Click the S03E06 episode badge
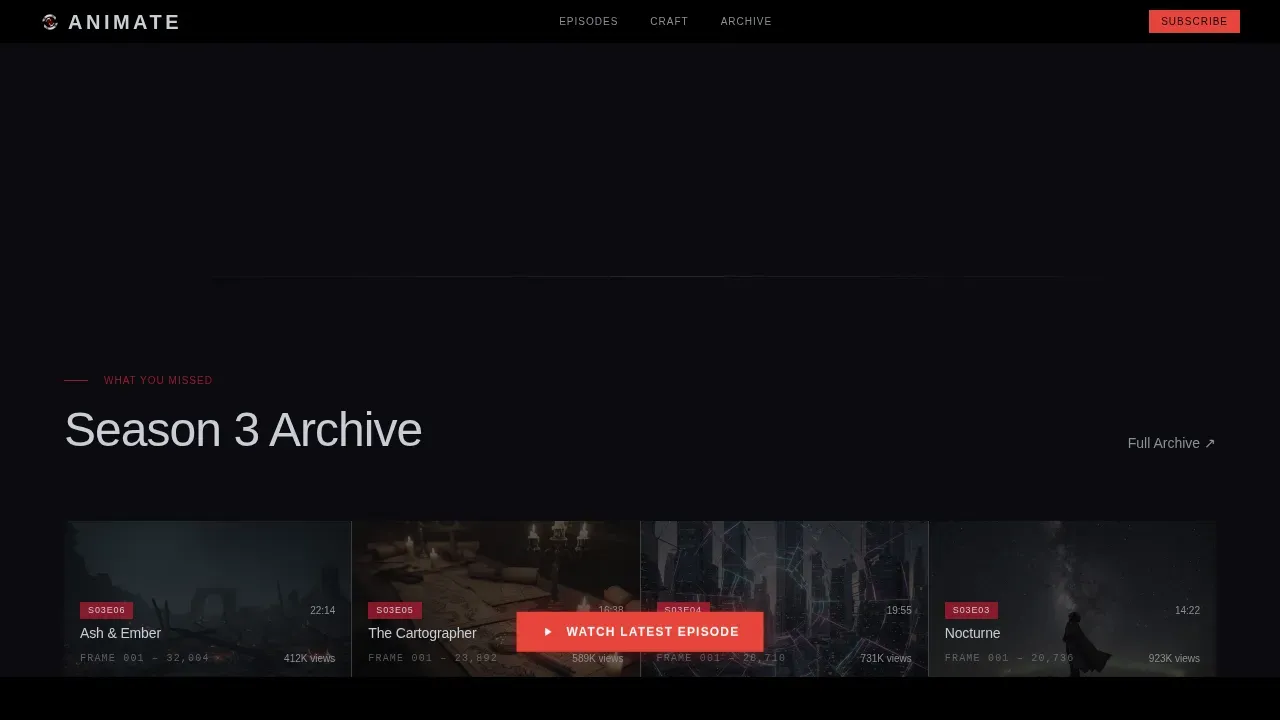 coord(106,610)
